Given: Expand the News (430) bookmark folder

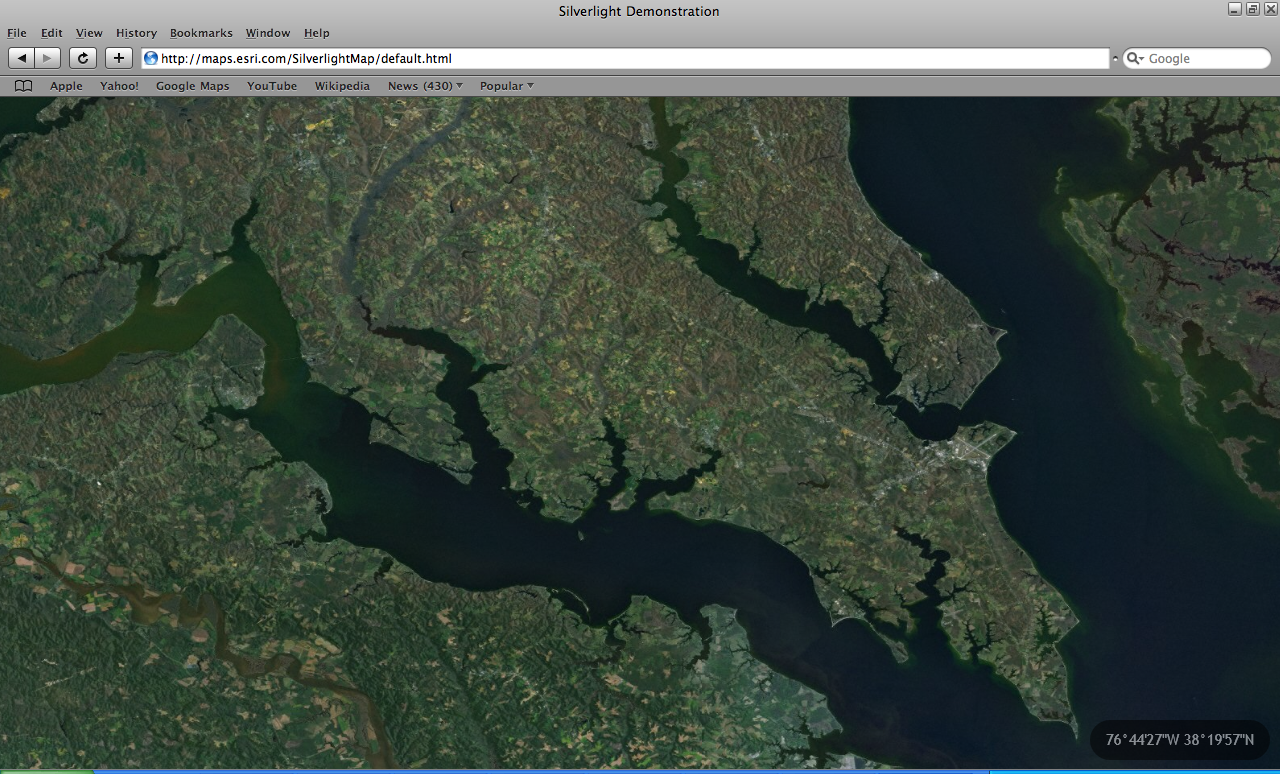Looking at the screenshot, I should tap(425, 86).
